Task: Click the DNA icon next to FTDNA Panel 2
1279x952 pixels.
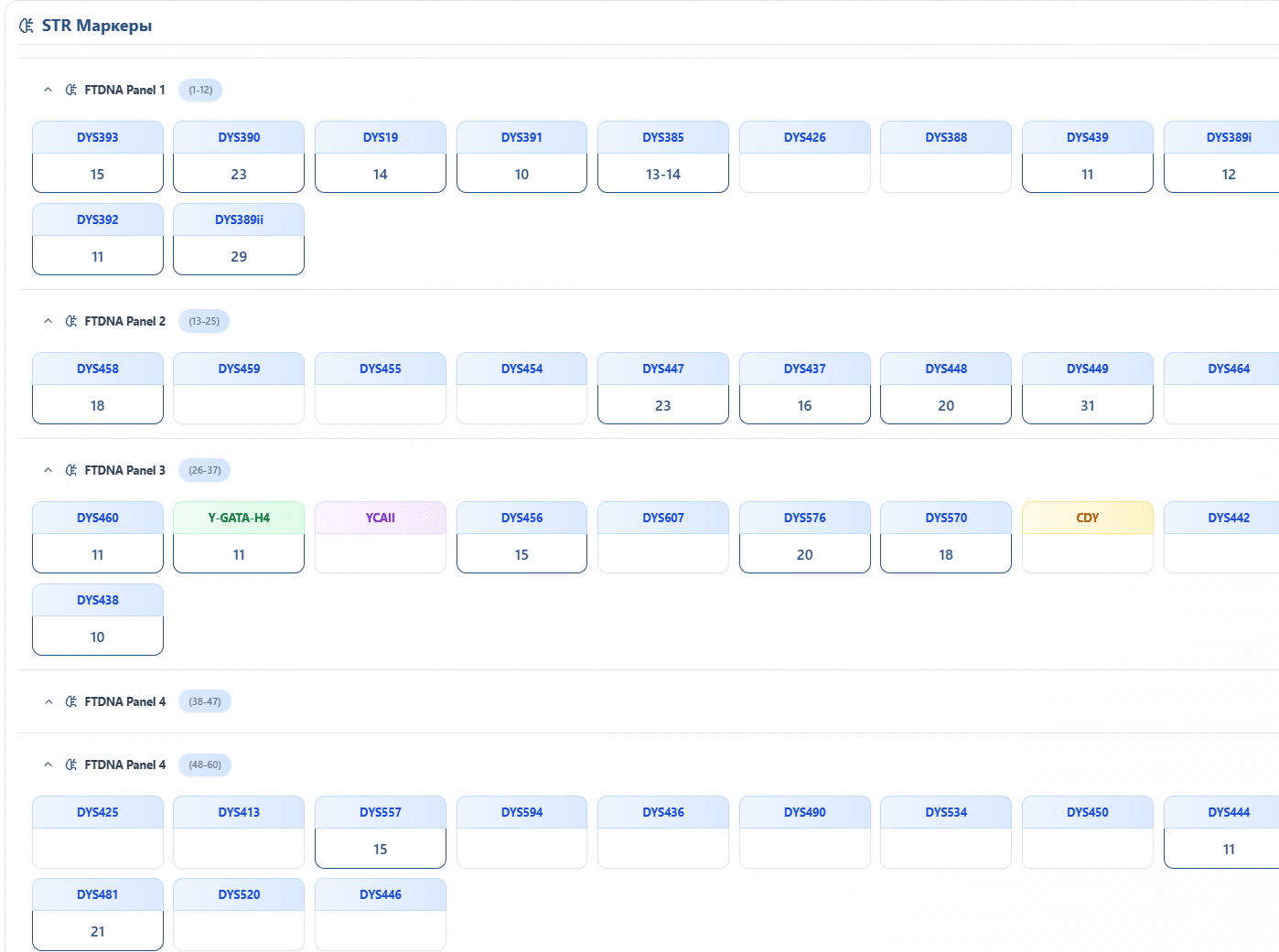Action: pos(71,321)
